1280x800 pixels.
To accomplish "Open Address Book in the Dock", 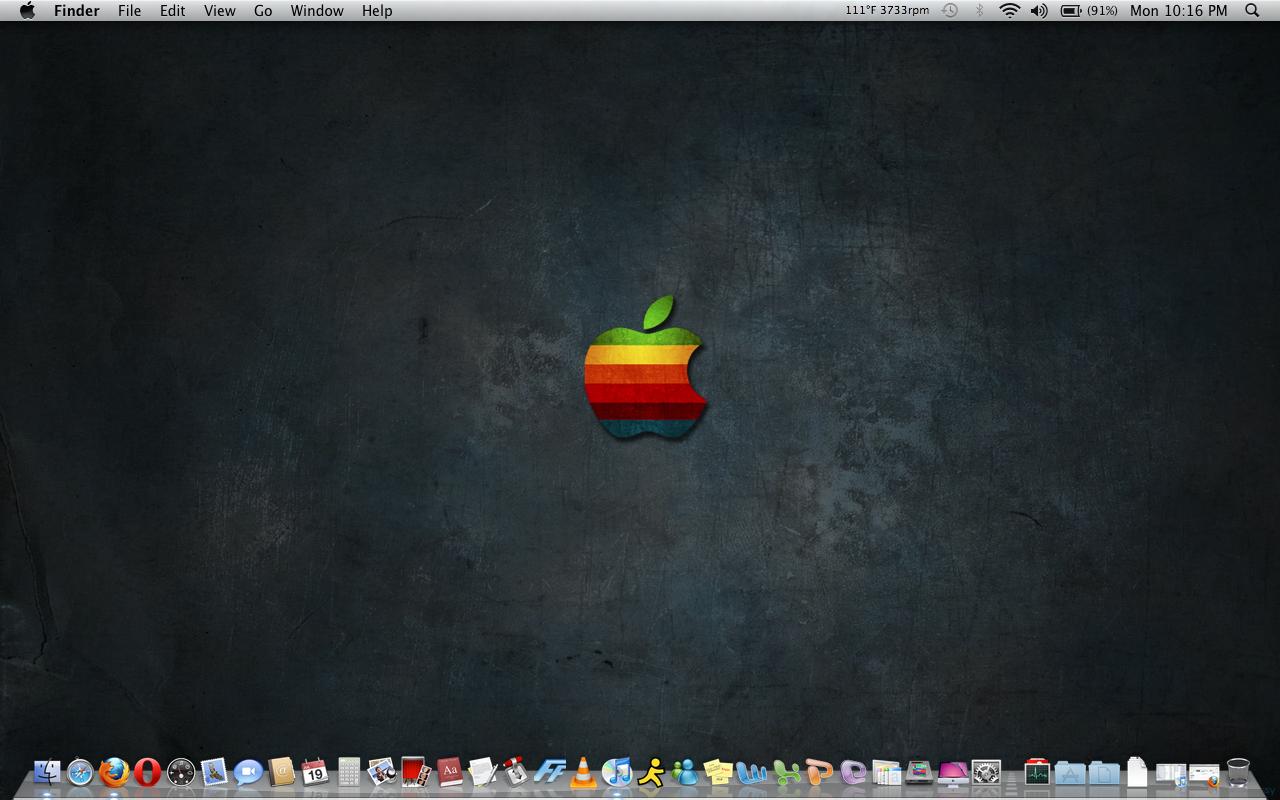I will (x=282, y=772).
